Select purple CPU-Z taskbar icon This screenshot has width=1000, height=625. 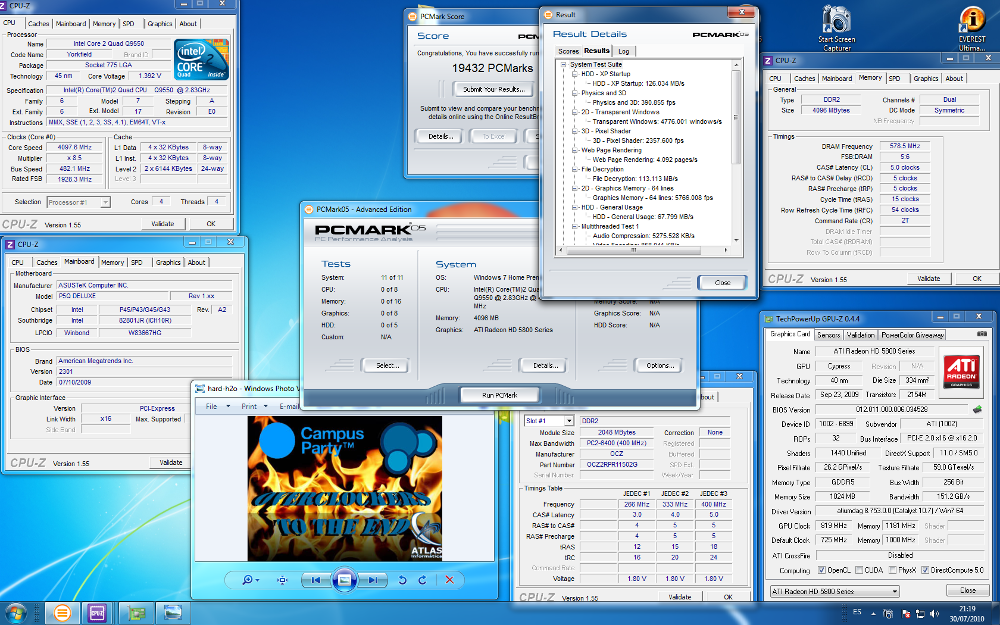pyautogui.click(x=97, y=614)
